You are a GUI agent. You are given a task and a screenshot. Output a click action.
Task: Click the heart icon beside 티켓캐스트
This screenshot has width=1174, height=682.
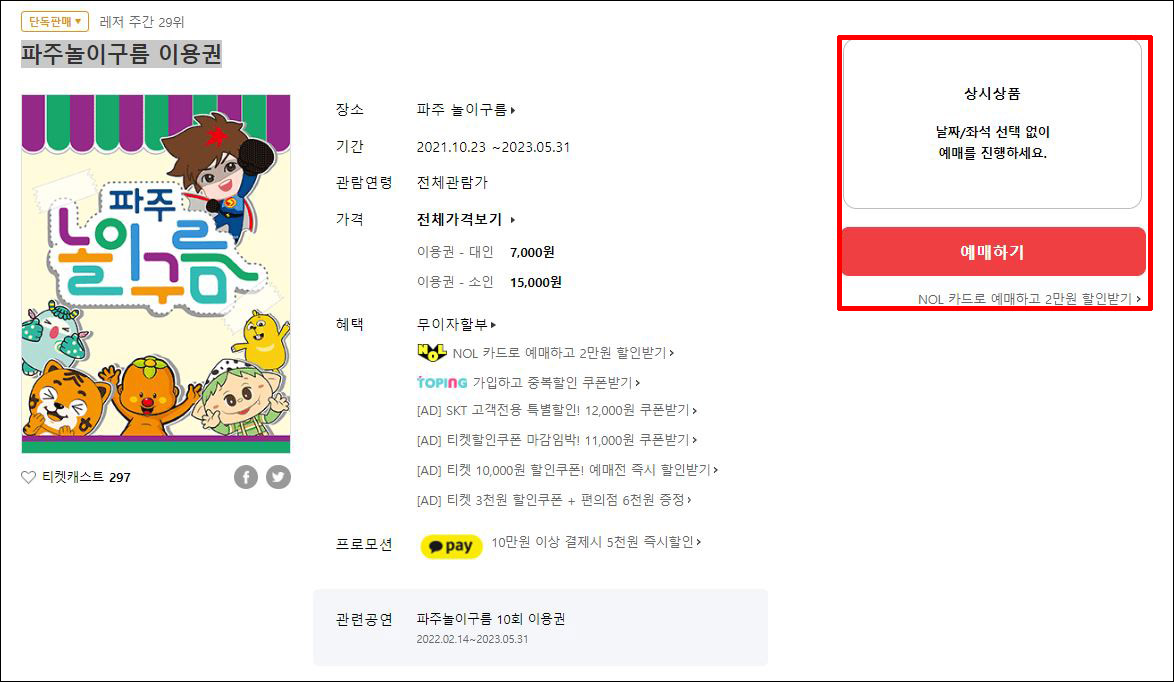(x=28, y=478)
